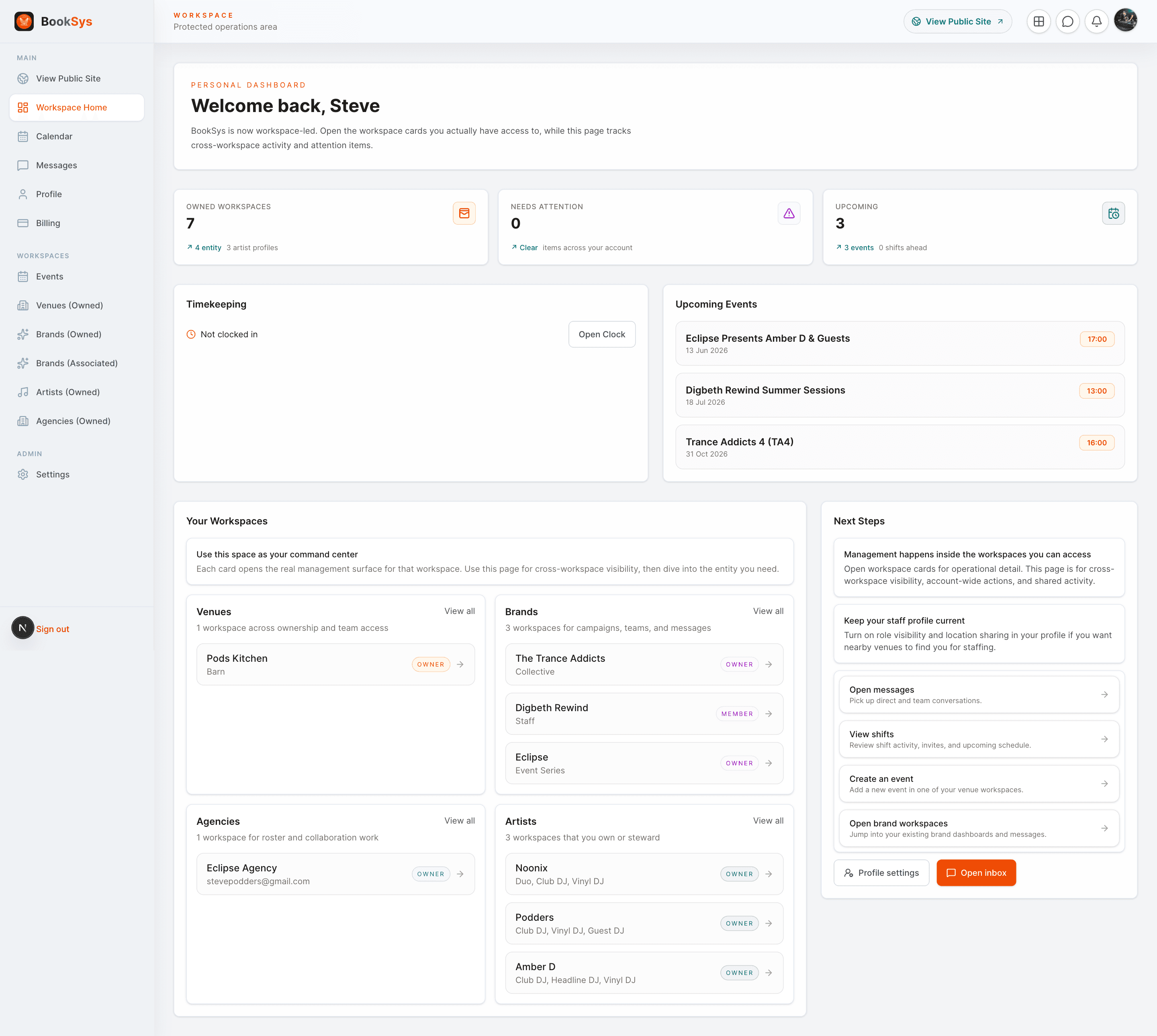The image size is (1157, 1036).
Task: Click arrow icon on Eclipse Agency row
Action: pyautogui.click(x=460, y=874)
